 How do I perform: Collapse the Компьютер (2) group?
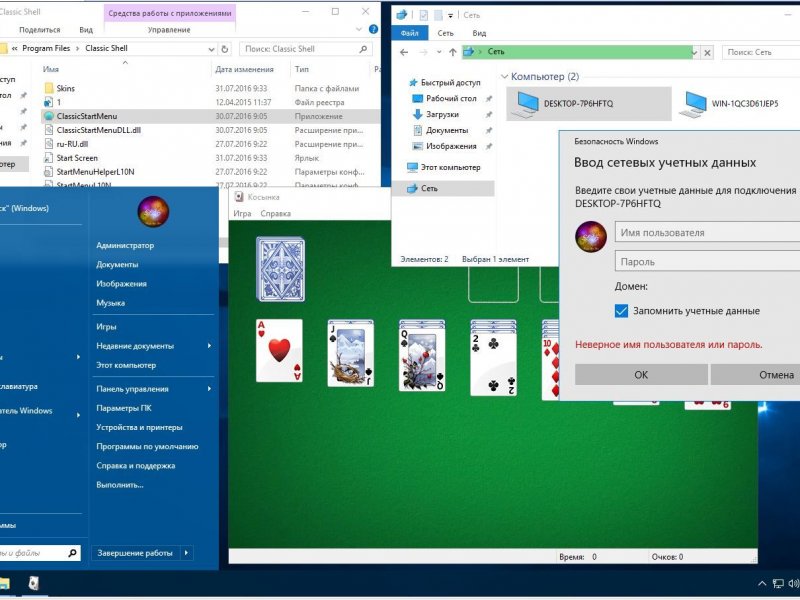pyautogui.click(x=505, y=77)
